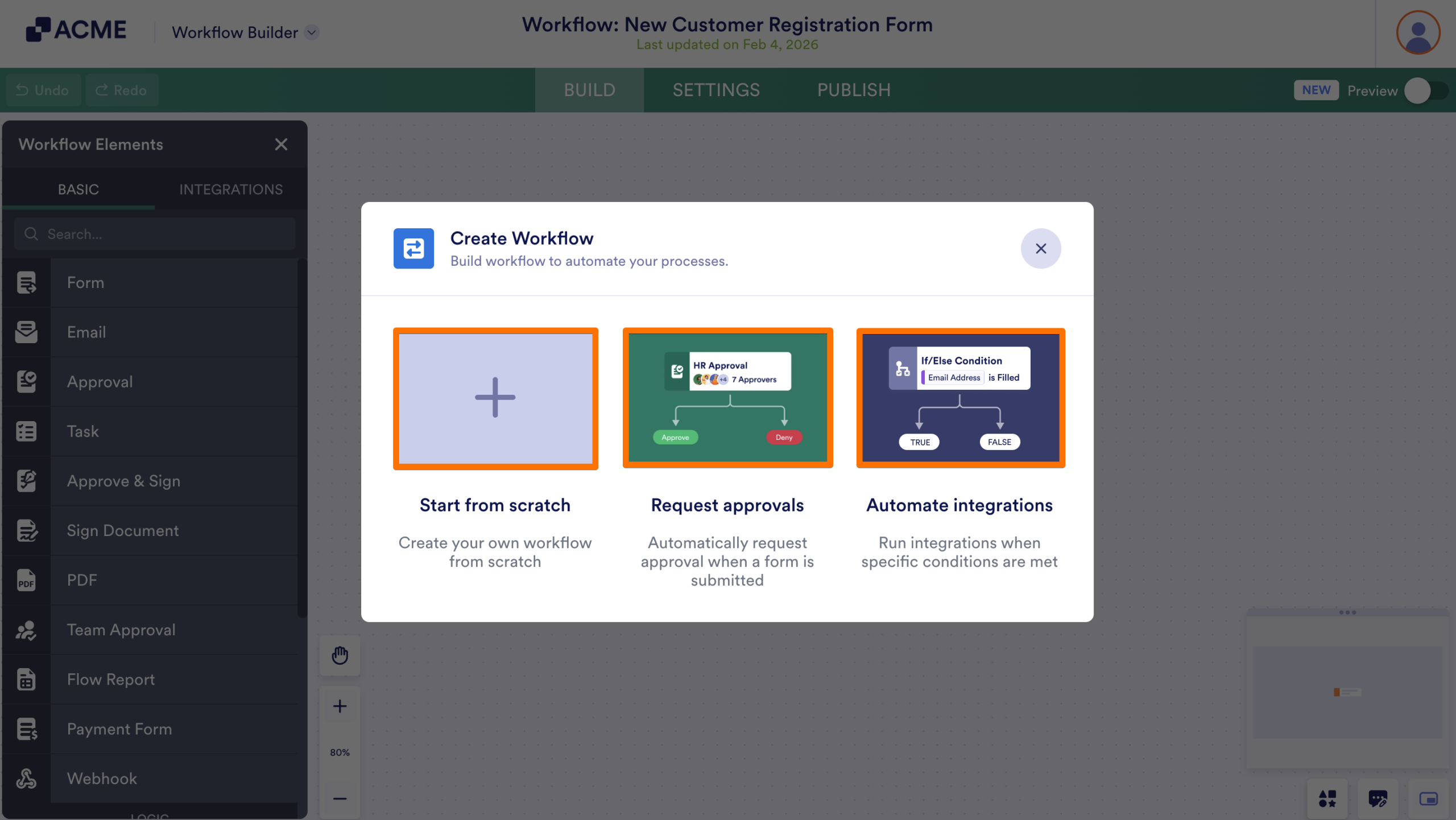Select the Request approvals option
Image resolution: width=1456 pixels, height=820 pixels.
click(x=727, y=397)
